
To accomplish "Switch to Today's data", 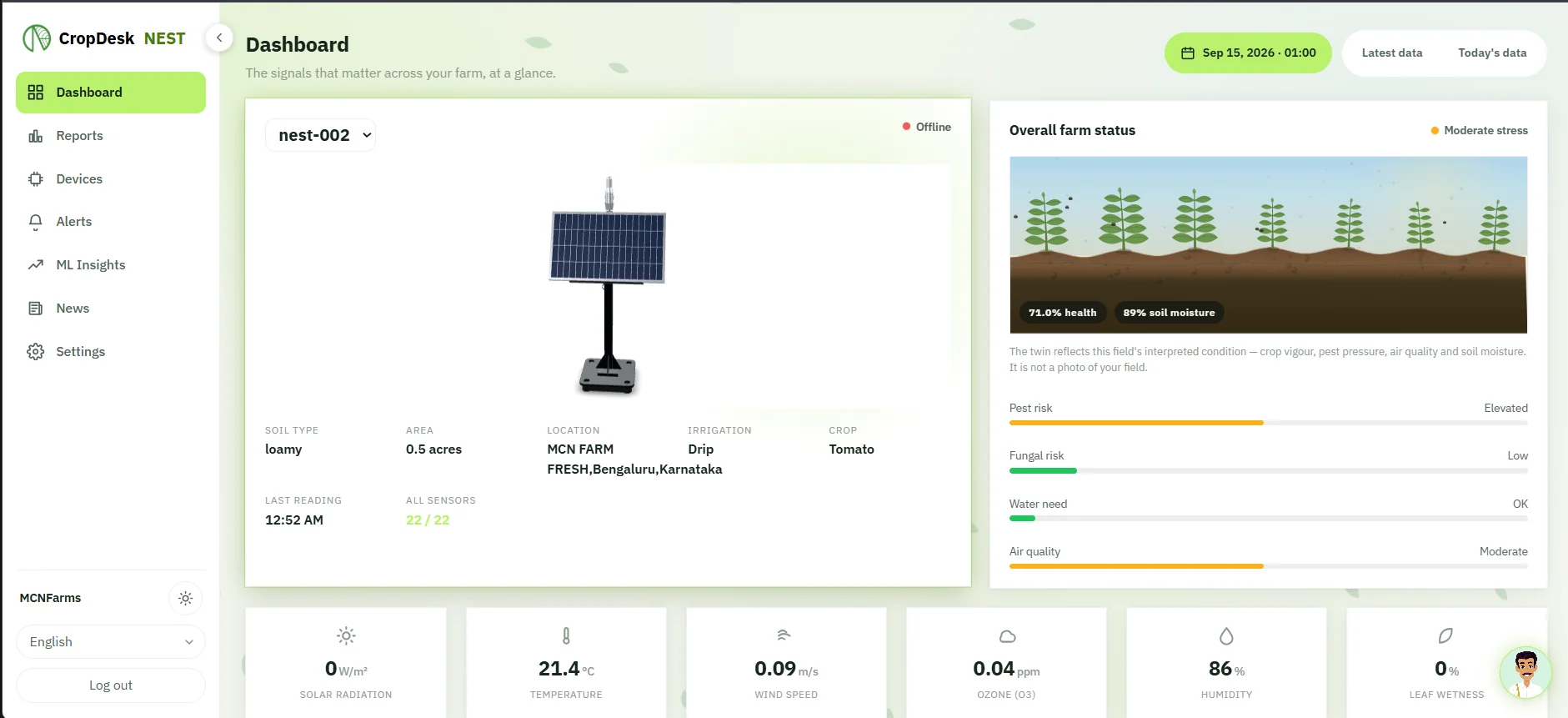I will click(1492, 53).
